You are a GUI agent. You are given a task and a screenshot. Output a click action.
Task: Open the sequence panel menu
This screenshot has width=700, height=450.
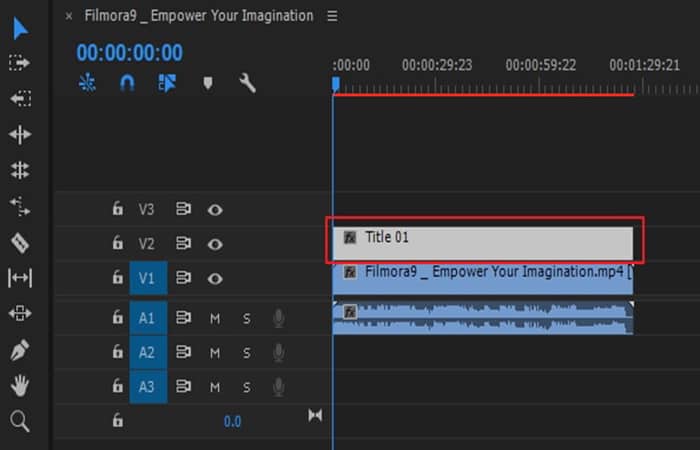tap(332, 16)
